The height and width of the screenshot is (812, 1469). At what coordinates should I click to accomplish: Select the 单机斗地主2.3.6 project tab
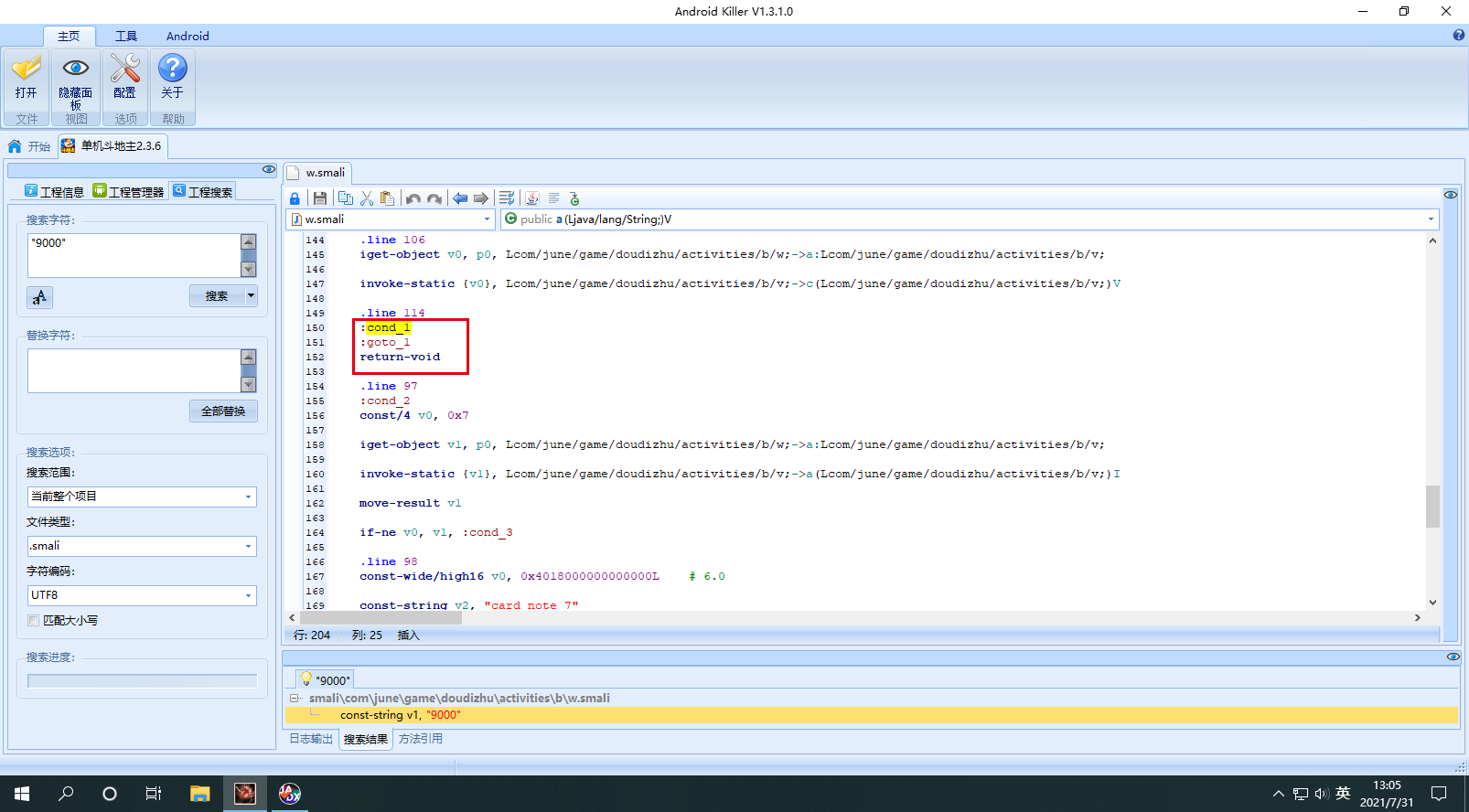pyautogui.click(x=113, y=146)
